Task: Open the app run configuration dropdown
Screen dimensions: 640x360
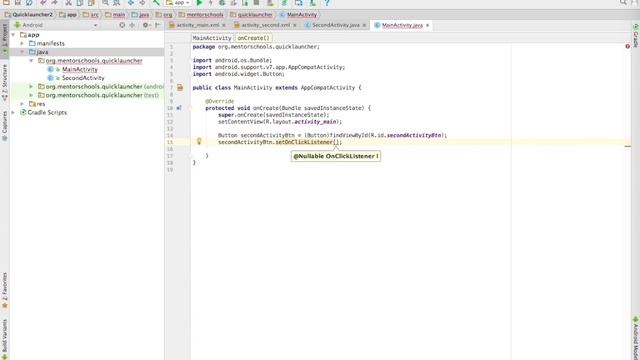Action: (x=178, y=2)
